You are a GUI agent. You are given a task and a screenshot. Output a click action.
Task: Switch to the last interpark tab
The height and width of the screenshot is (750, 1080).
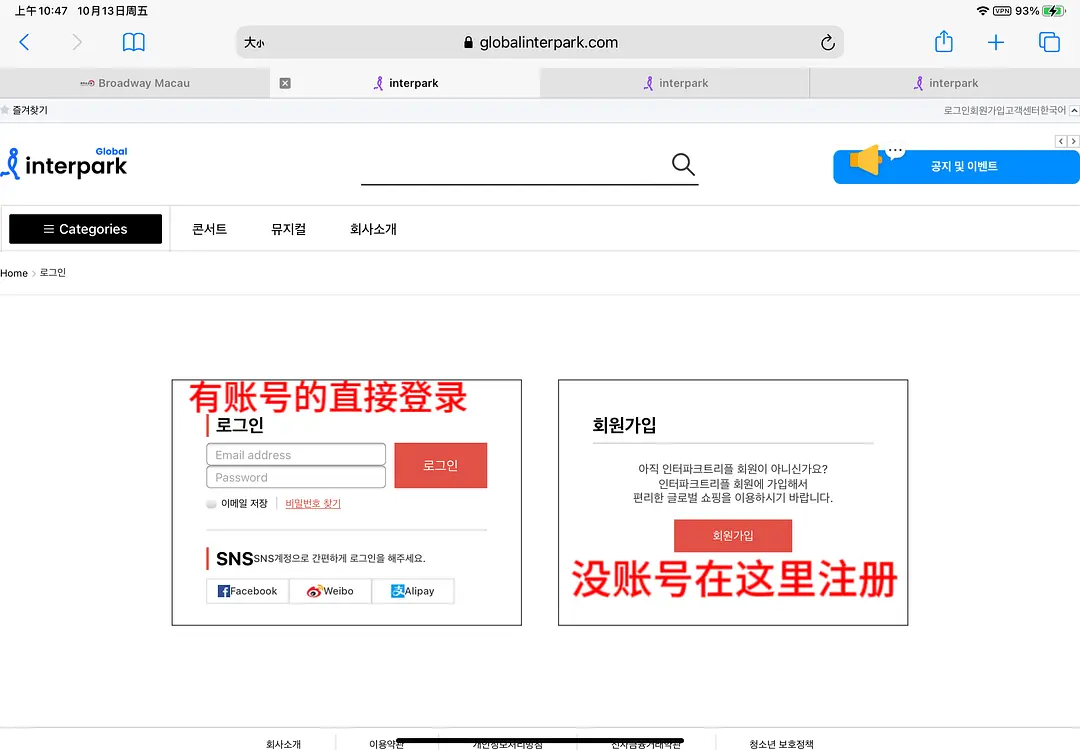pos(945,83)
